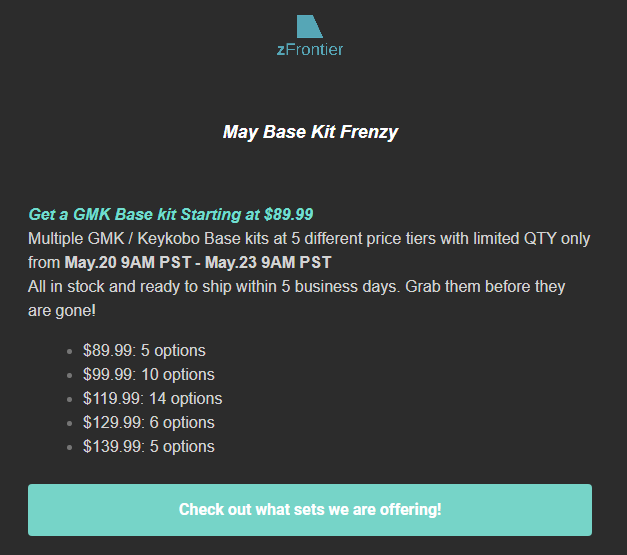627x555 pixels.
Task: Select the May Base Kit Frenzy heading
Action: [x=310, y=132]
